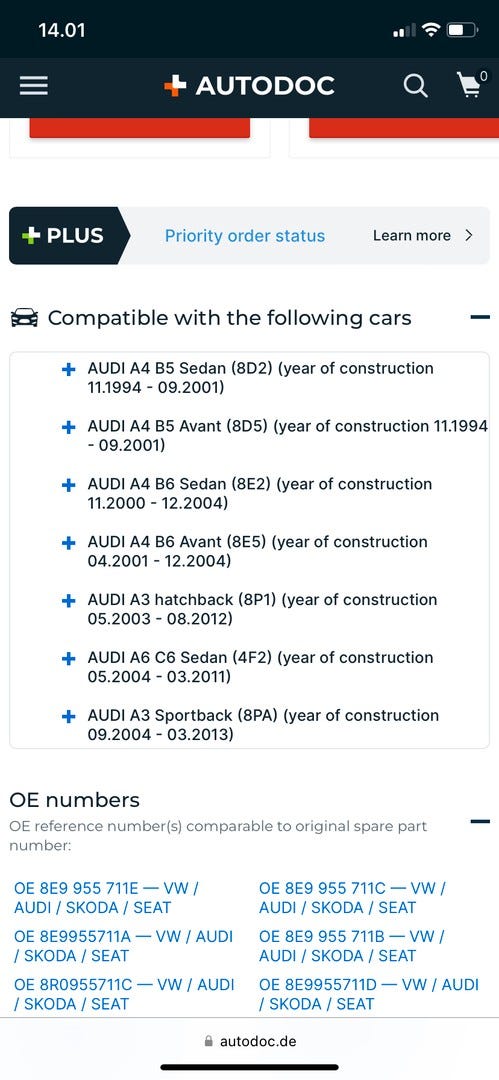Collapse the compatible cars section
The height and width of the screenshot is (1080, 499).
(480, 318)
